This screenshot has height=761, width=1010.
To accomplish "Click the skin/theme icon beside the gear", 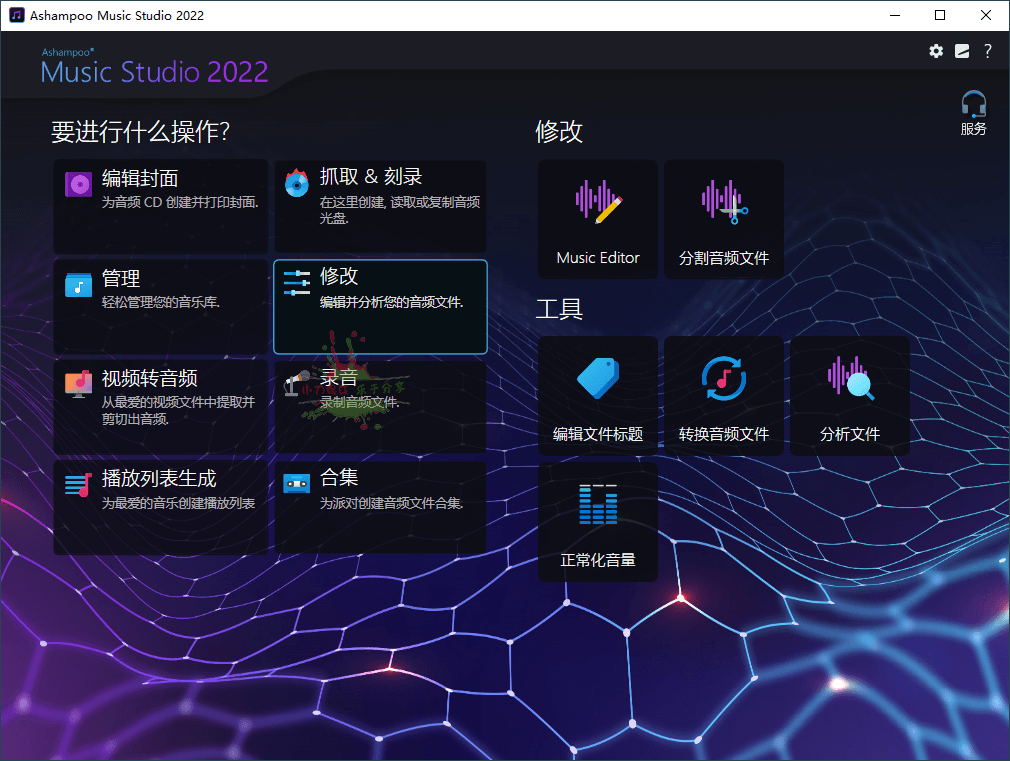I will (x=962, y=51).
